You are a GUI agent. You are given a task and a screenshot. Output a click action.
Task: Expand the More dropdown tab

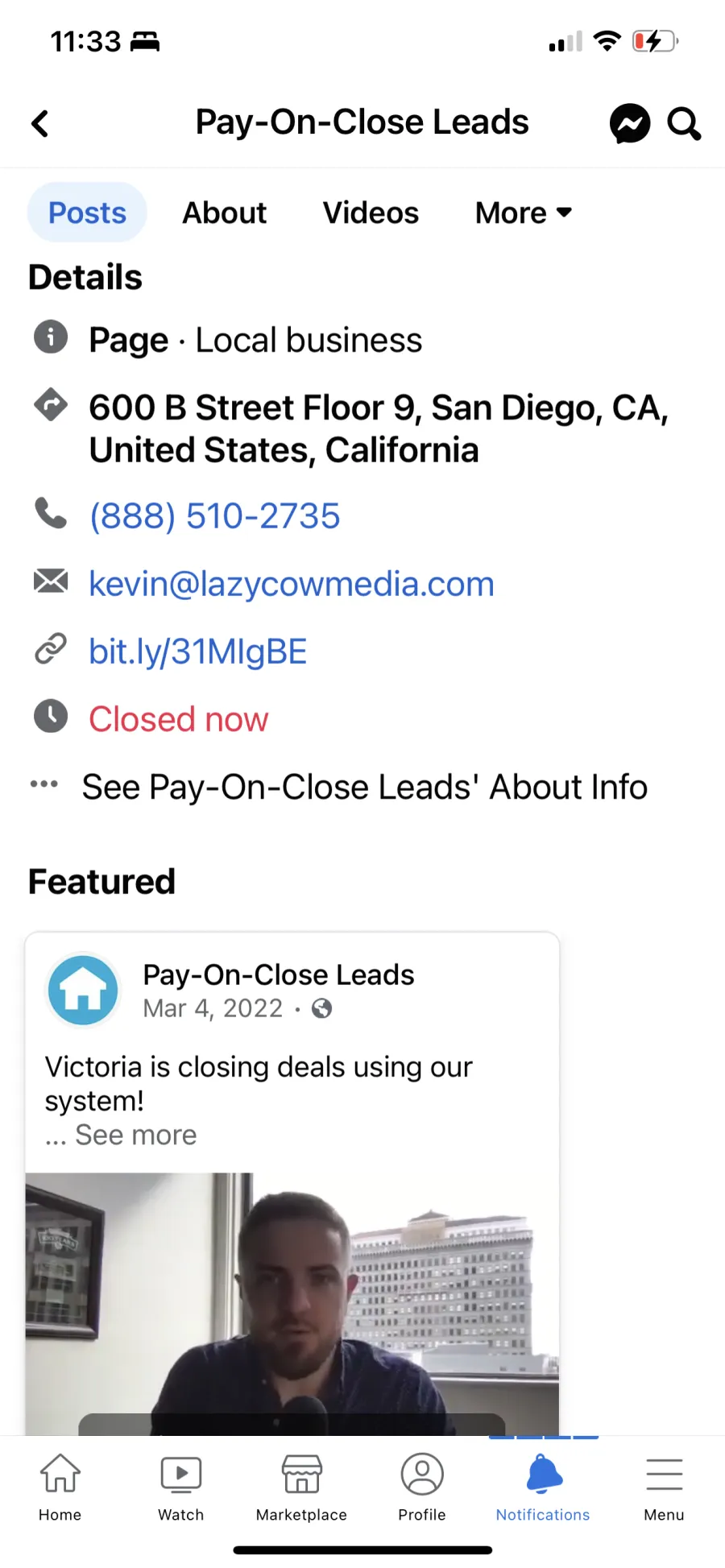point(524,213)
